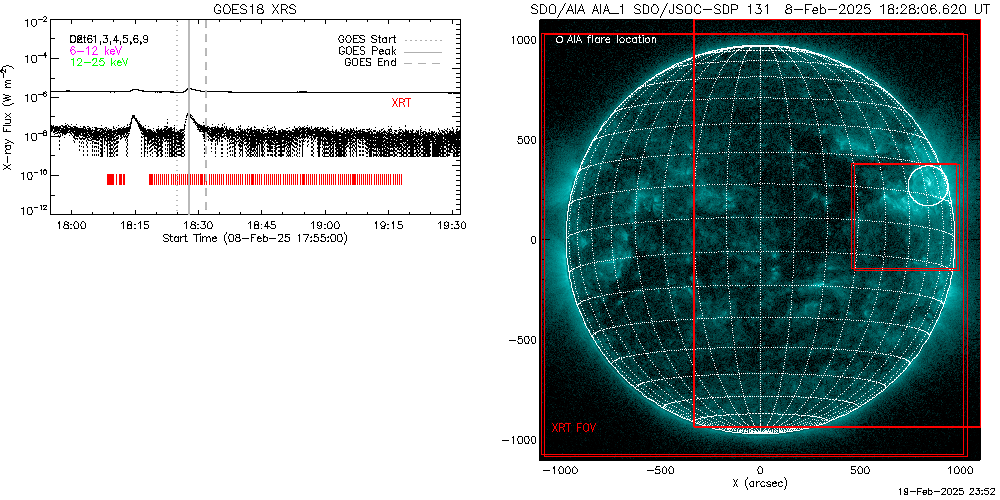Click the 1000 Y-axis tick label
The width and height of the screenshot is (1000, 500).
522,39
